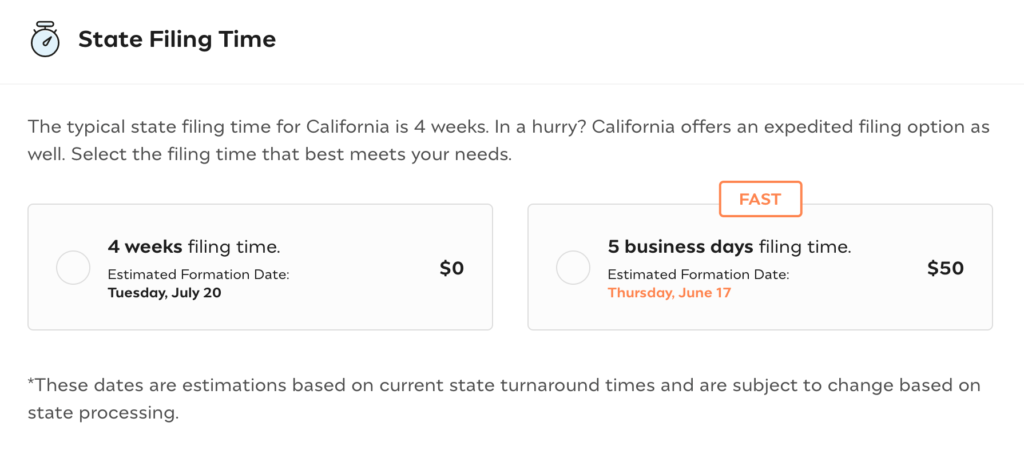Click the Tuesday, July 20 date
This screenshot has width=1024, height=454.
click(165, 293)
